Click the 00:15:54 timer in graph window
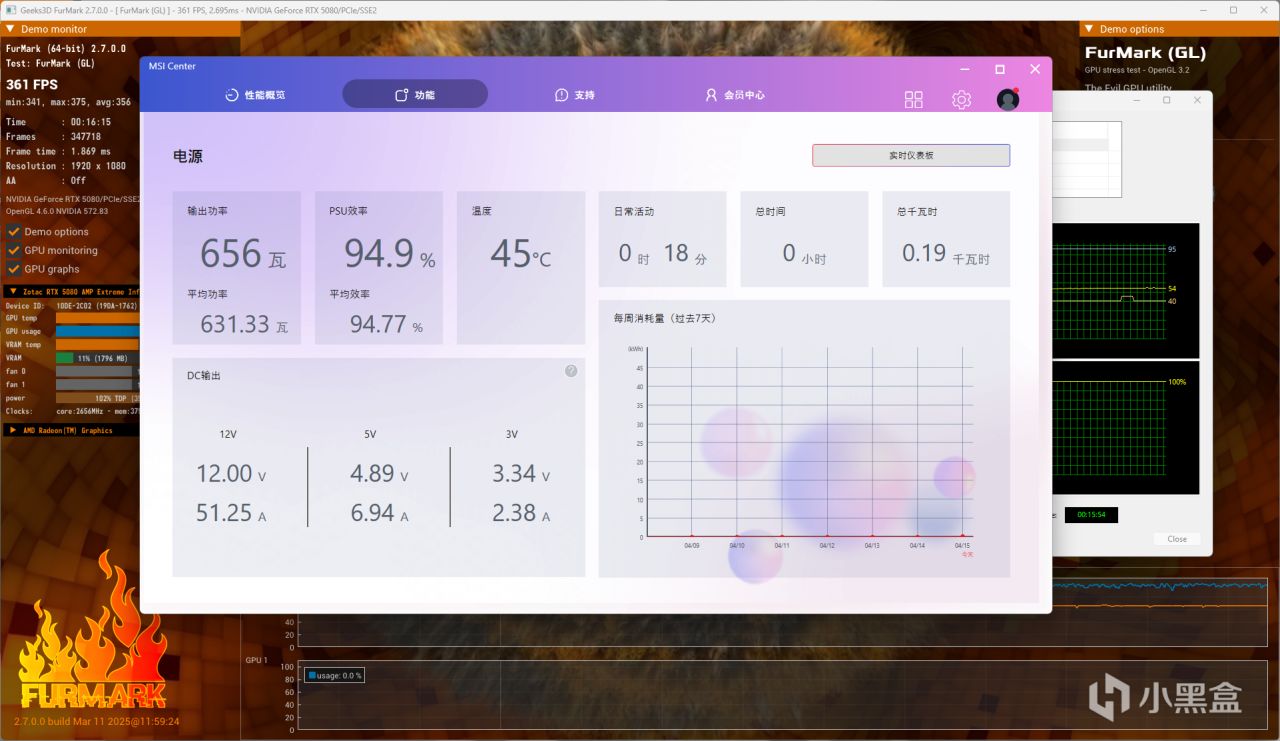The width and height of the screenshot is (1280, 741). pyautogui.click(x=1091, y=515)
